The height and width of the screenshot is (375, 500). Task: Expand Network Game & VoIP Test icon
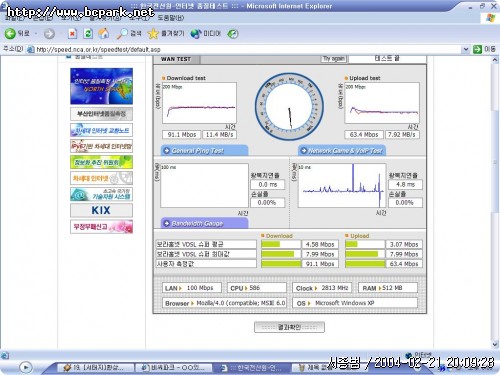point(304,151)
